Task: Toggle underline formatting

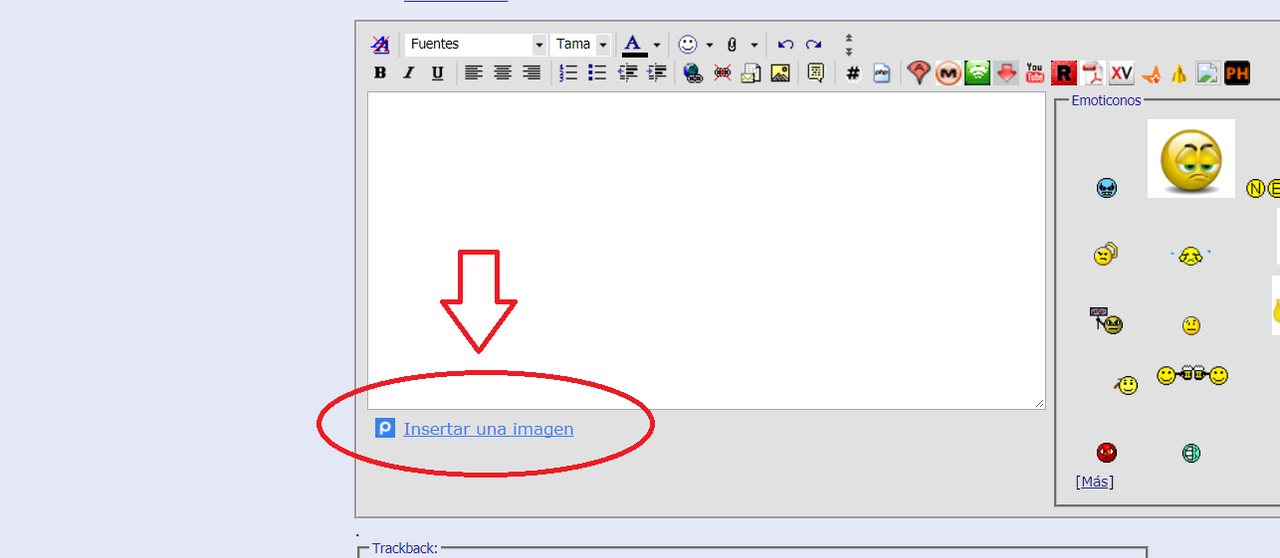Action: [437, 73]
